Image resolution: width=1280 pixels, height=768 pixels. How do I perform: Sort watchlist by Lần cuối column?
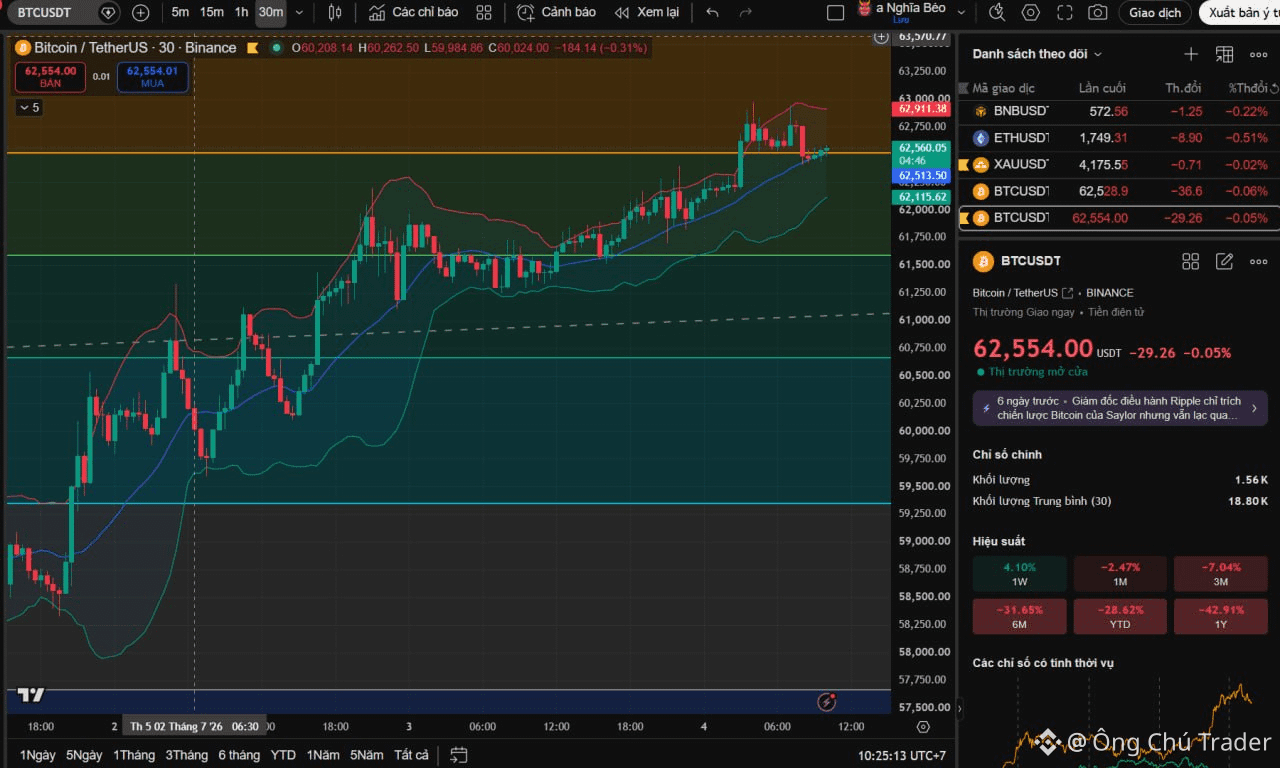1102,88
